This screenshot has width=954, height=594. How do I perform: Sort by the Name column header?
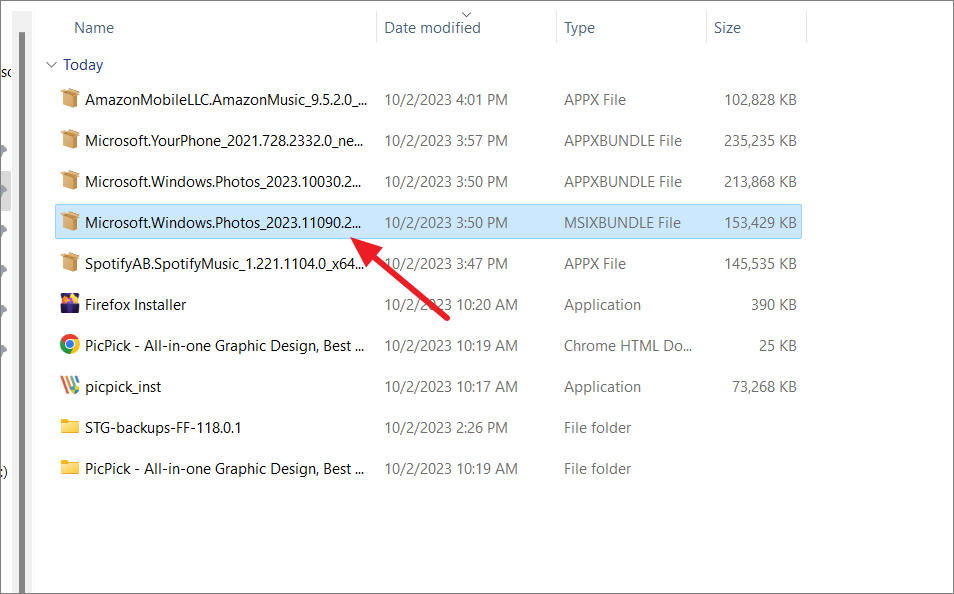click(94, 28)
